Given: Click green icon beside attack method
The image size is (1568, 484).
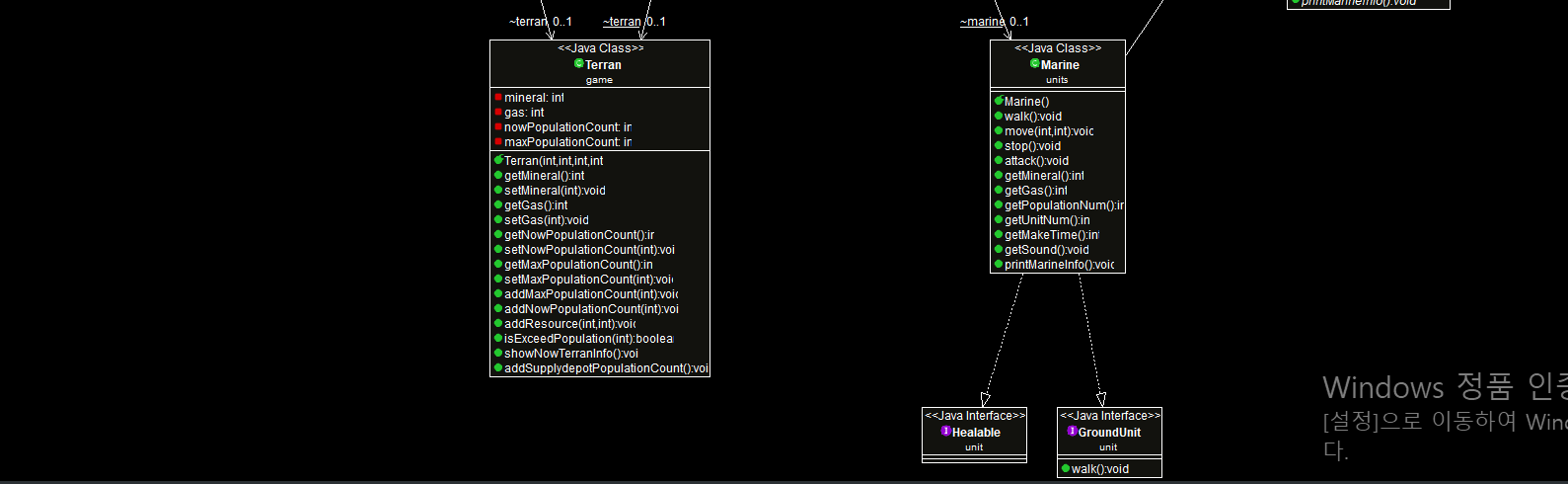Looking at the screenshot, I should (999, 161).
